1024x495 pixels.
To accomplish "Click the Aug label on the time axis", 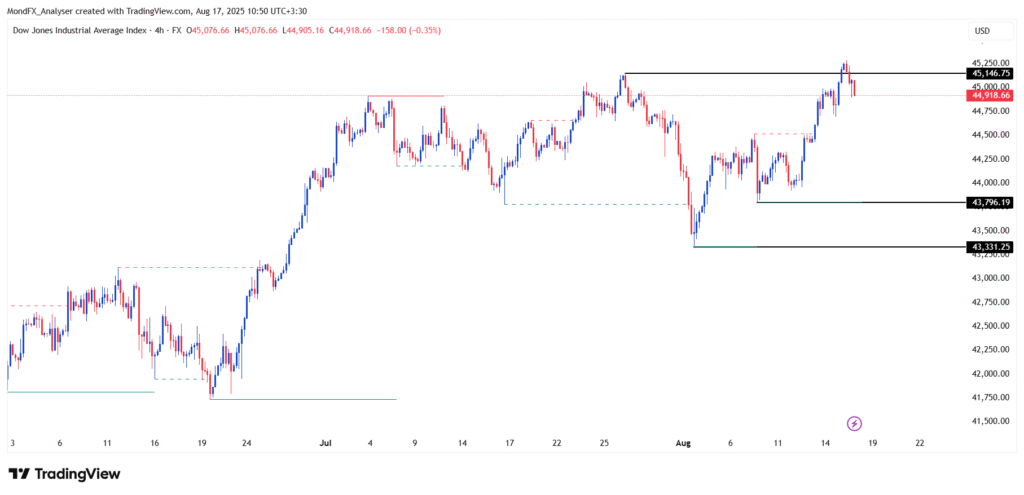I will 685,442.
